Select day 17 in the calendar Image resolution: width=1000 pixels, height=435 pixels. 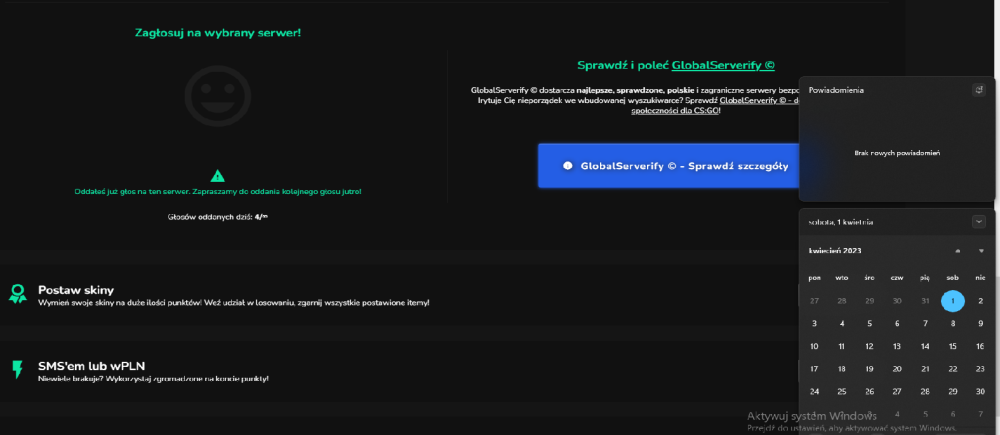click(x=814, y=369)
